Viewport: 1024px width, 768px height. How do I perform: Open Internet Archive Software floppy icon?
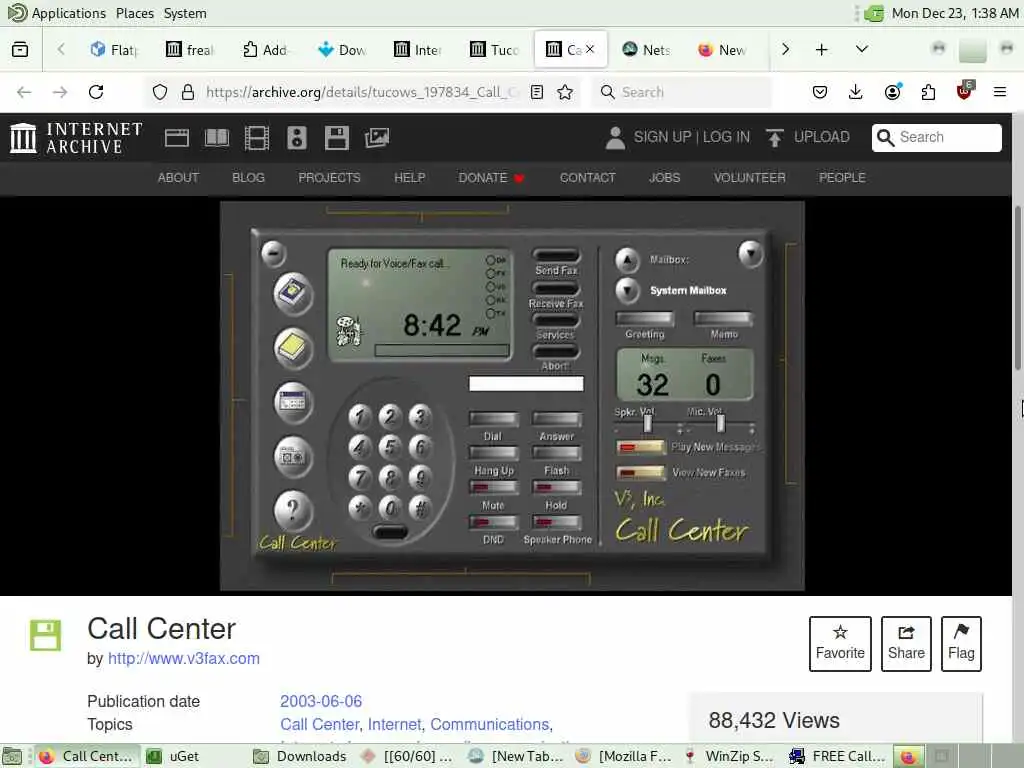pyautogui.click(x=336, y=138)
